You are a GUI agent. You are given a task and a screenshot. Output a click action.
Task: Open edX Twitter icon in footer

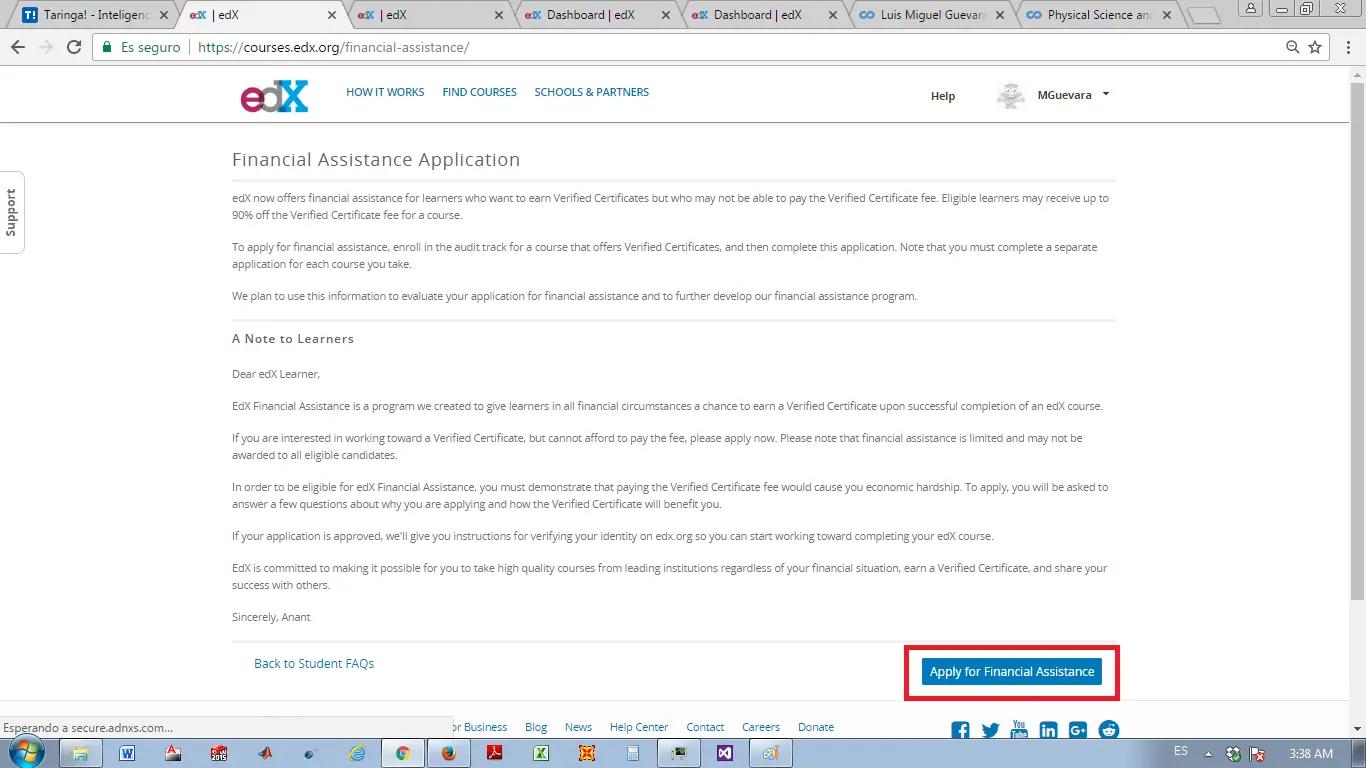click(x=990, y=730)
